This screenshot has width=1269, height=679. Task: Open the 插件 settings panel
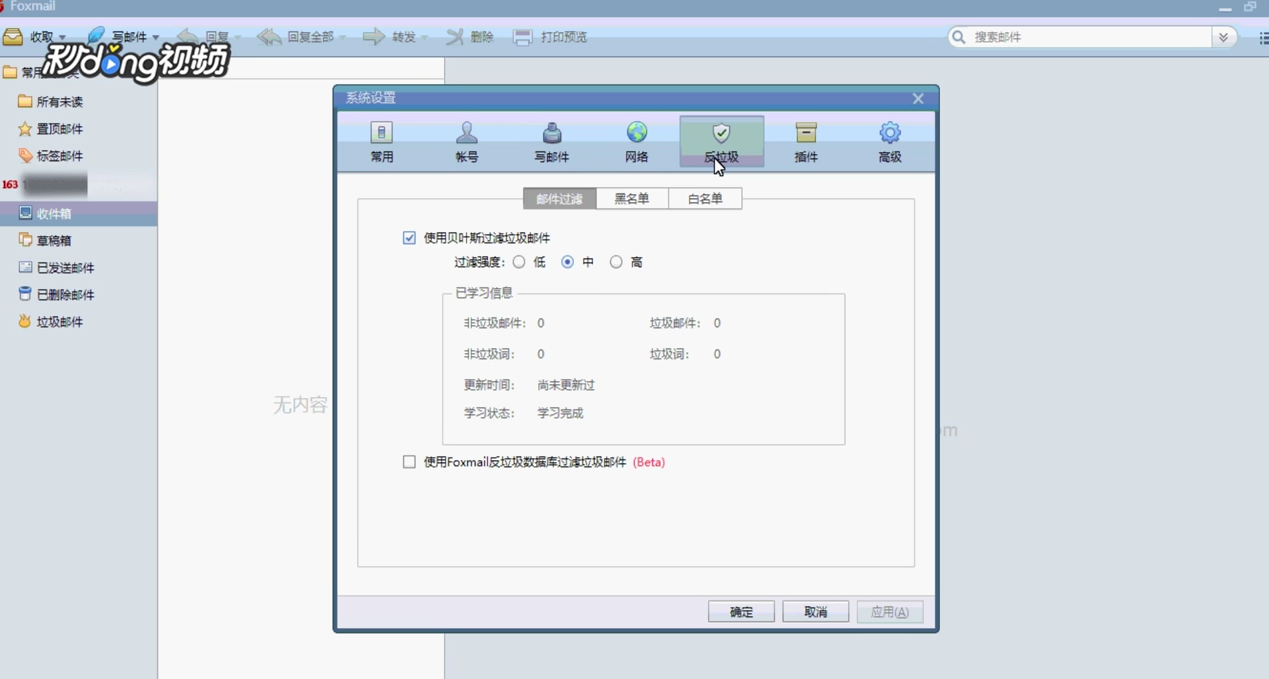tap(805, 140)
